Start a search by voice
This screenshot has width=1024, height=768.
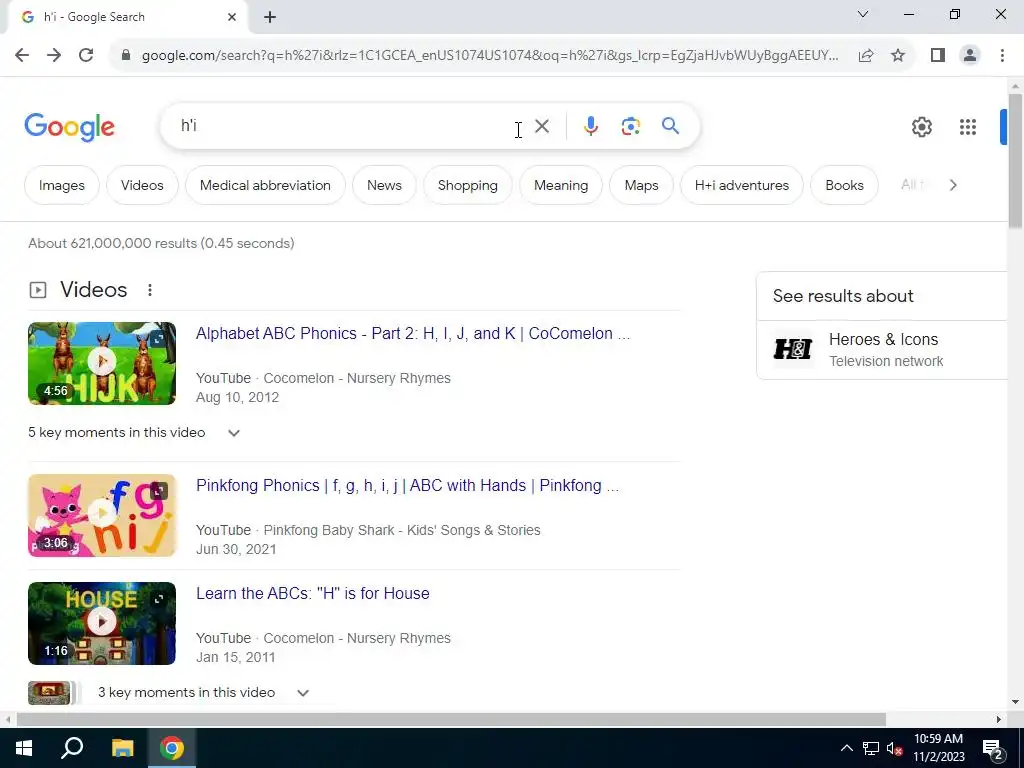pos(590,126)
